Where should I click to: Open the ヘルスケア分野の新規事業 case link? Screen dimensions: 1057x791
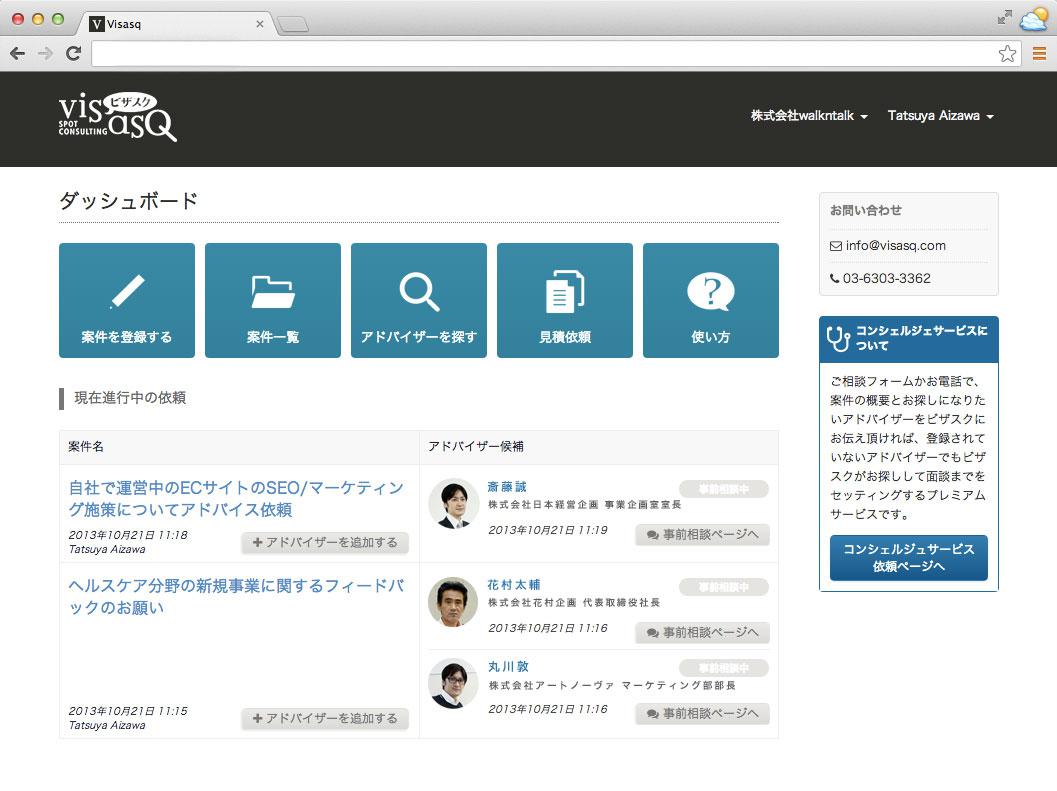click(236, 596)
